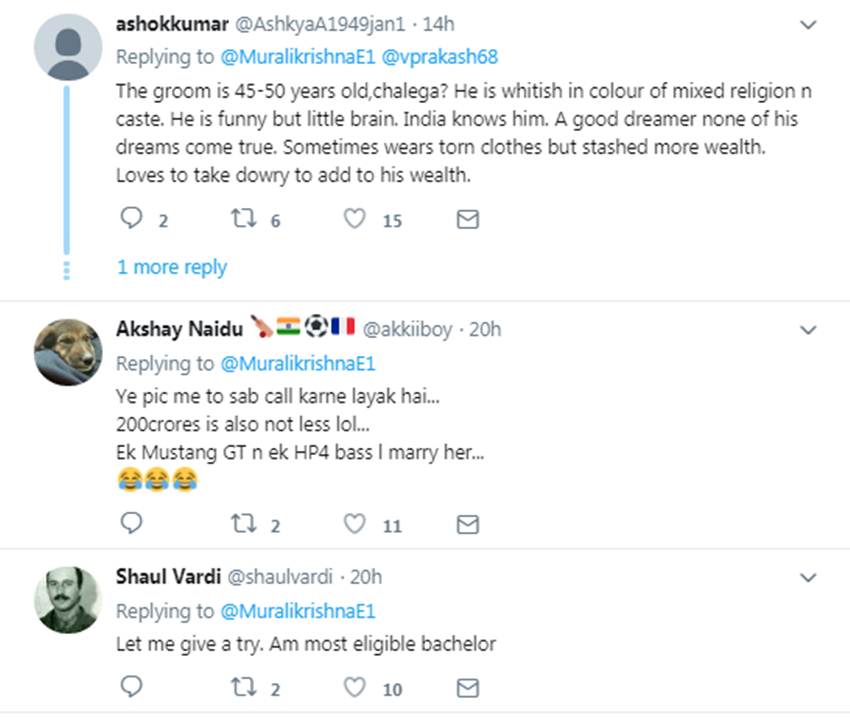Like Shaul Vardi's bachelor tweet
Image resolution: width=850 pixels, height=718 pixels.
tap(355, 687)
